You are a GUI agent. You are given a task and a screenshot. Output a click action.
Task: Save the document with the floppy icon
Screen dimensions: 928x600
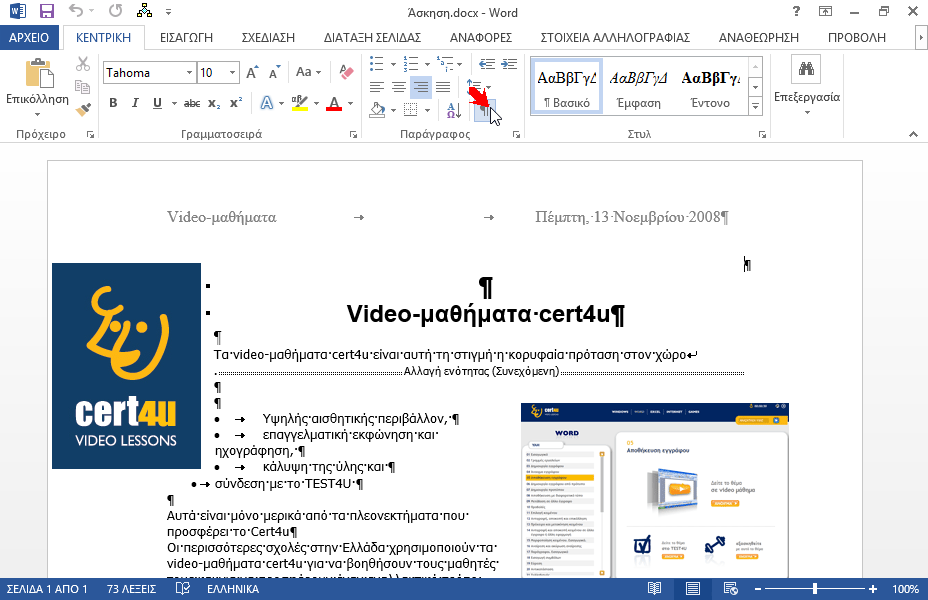46,11
